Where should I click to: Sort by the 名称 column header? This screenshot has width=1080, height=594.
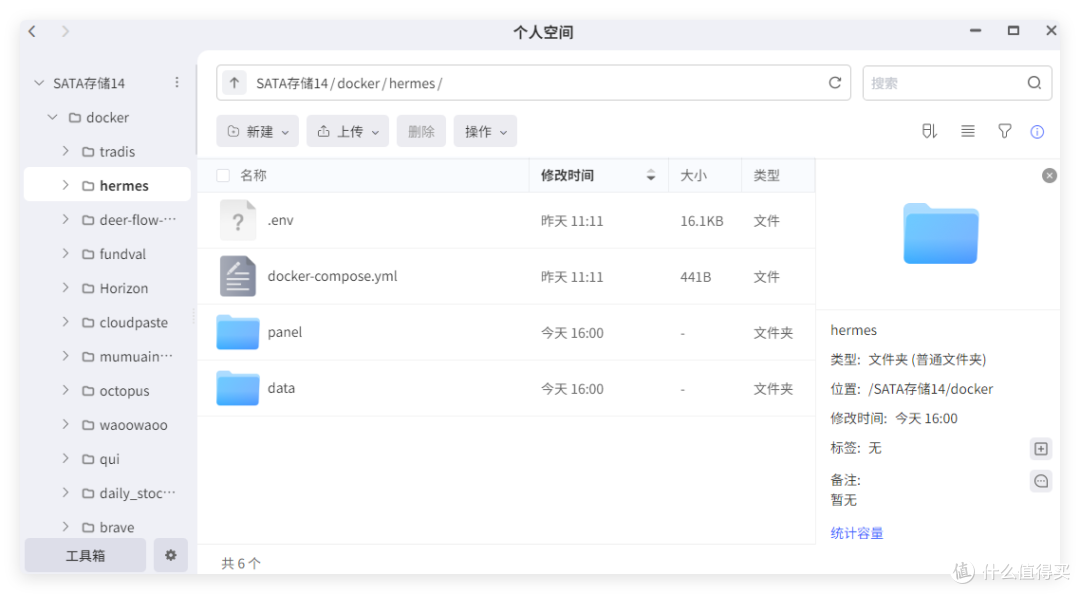point(253,175)
